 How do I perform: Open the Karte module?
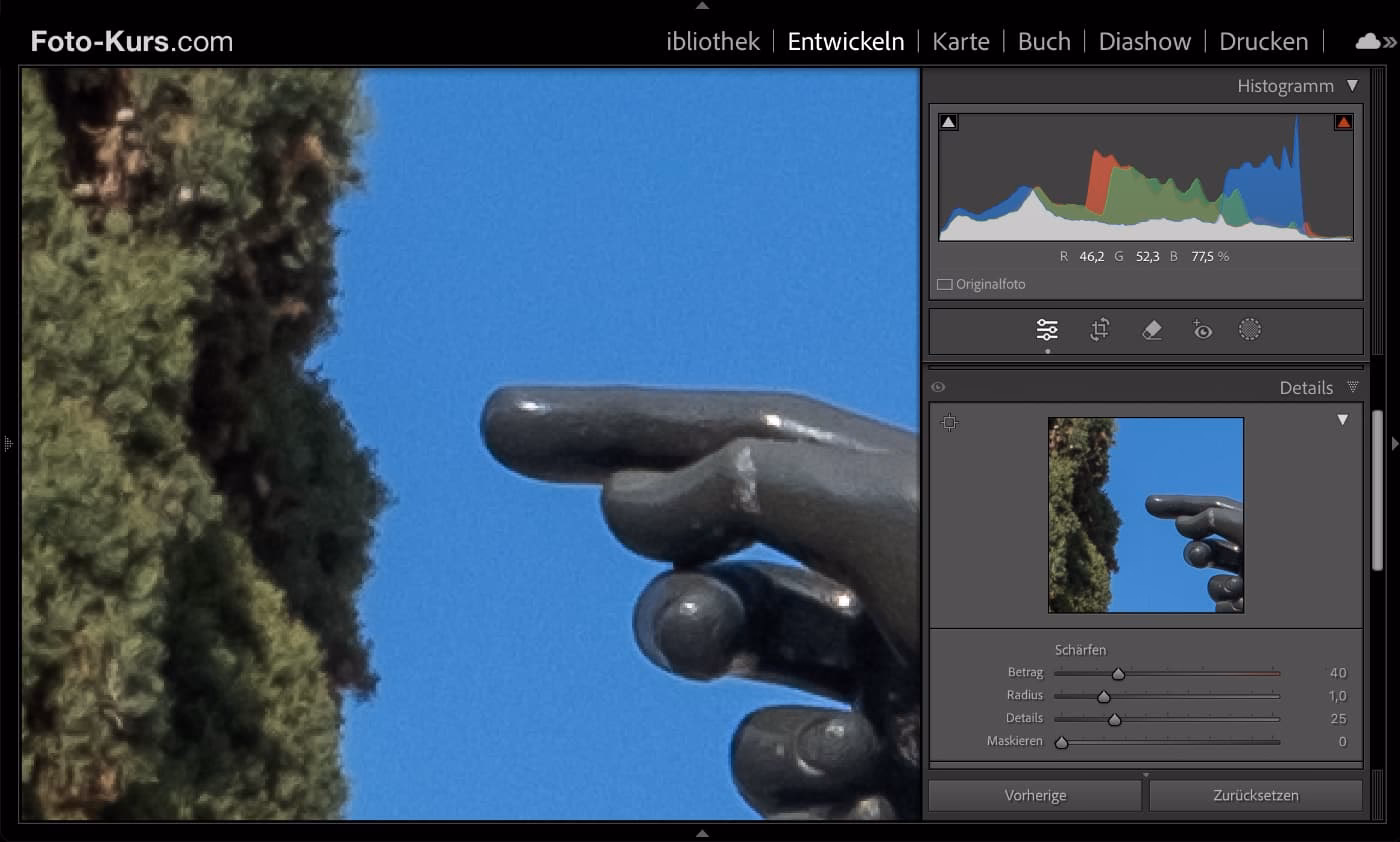[x=960, y=41]
